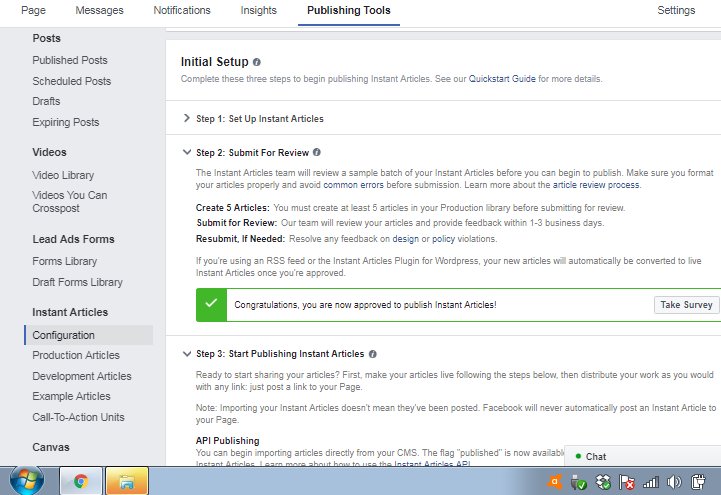Follow the common errors link
721x495 pixels.
click(353, 185)
